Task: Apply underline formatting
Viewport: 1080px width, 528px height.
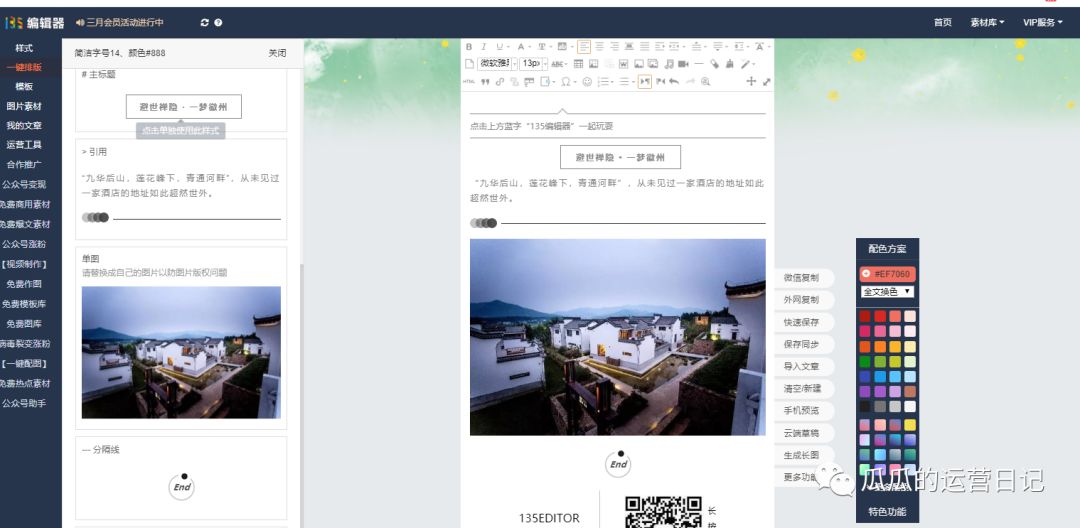Action: [x=500, y=47]
